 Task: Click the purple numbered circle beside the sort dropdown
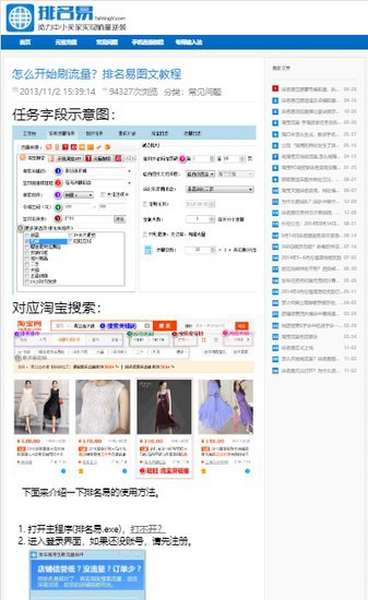click(58, 195)
